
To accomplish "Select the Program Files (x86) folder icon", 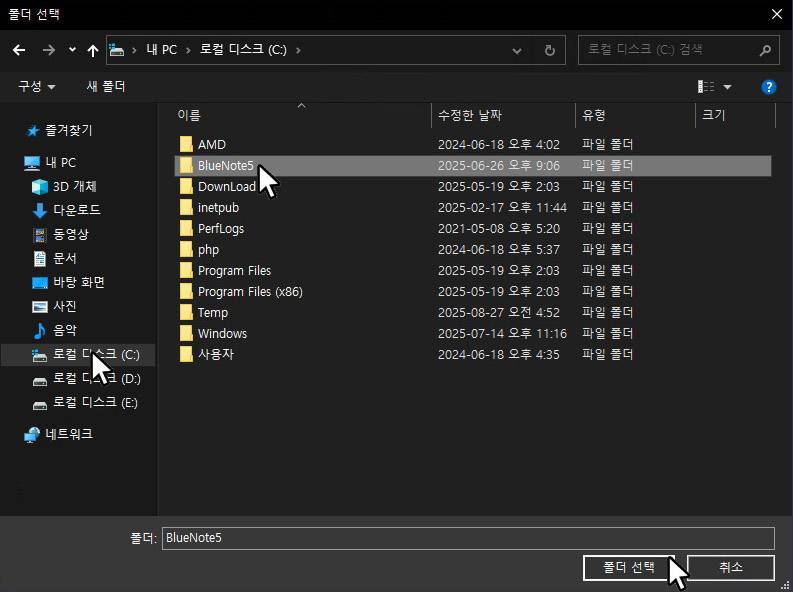I will click(186, 291).
